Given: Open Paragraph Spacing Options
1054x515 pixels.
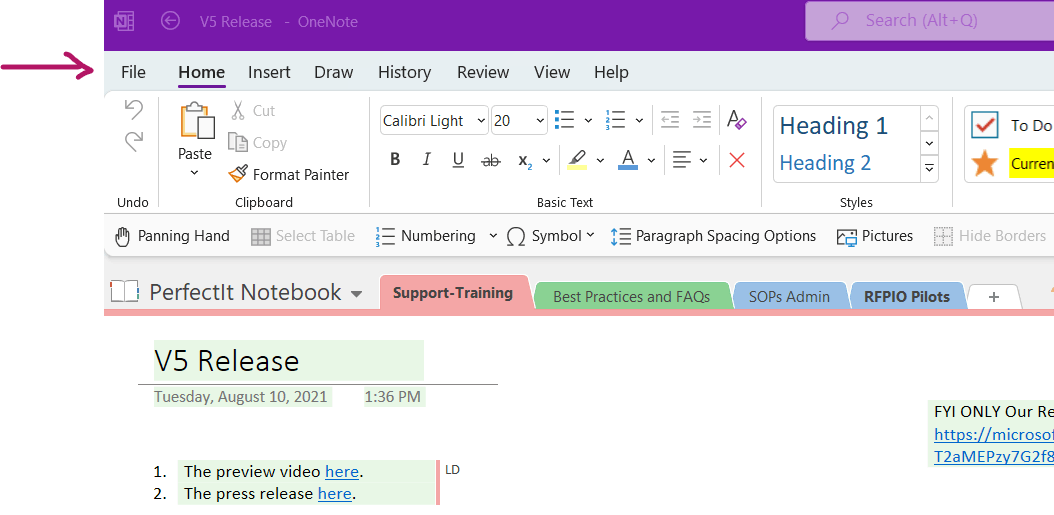Looking at the screenshot, I should [x=713, y=236].
